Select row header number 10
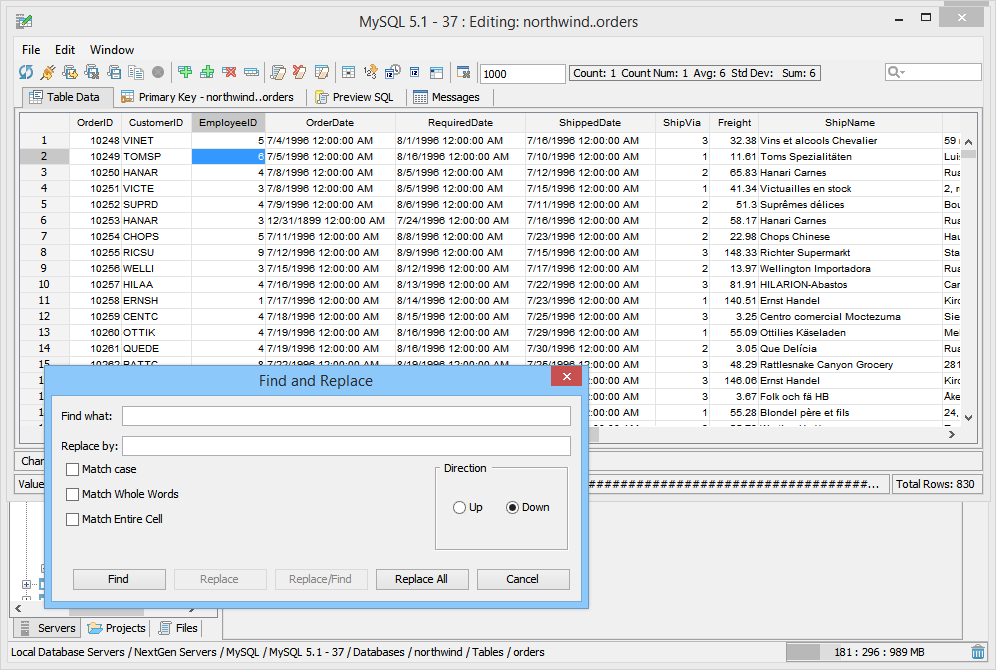 44,285
